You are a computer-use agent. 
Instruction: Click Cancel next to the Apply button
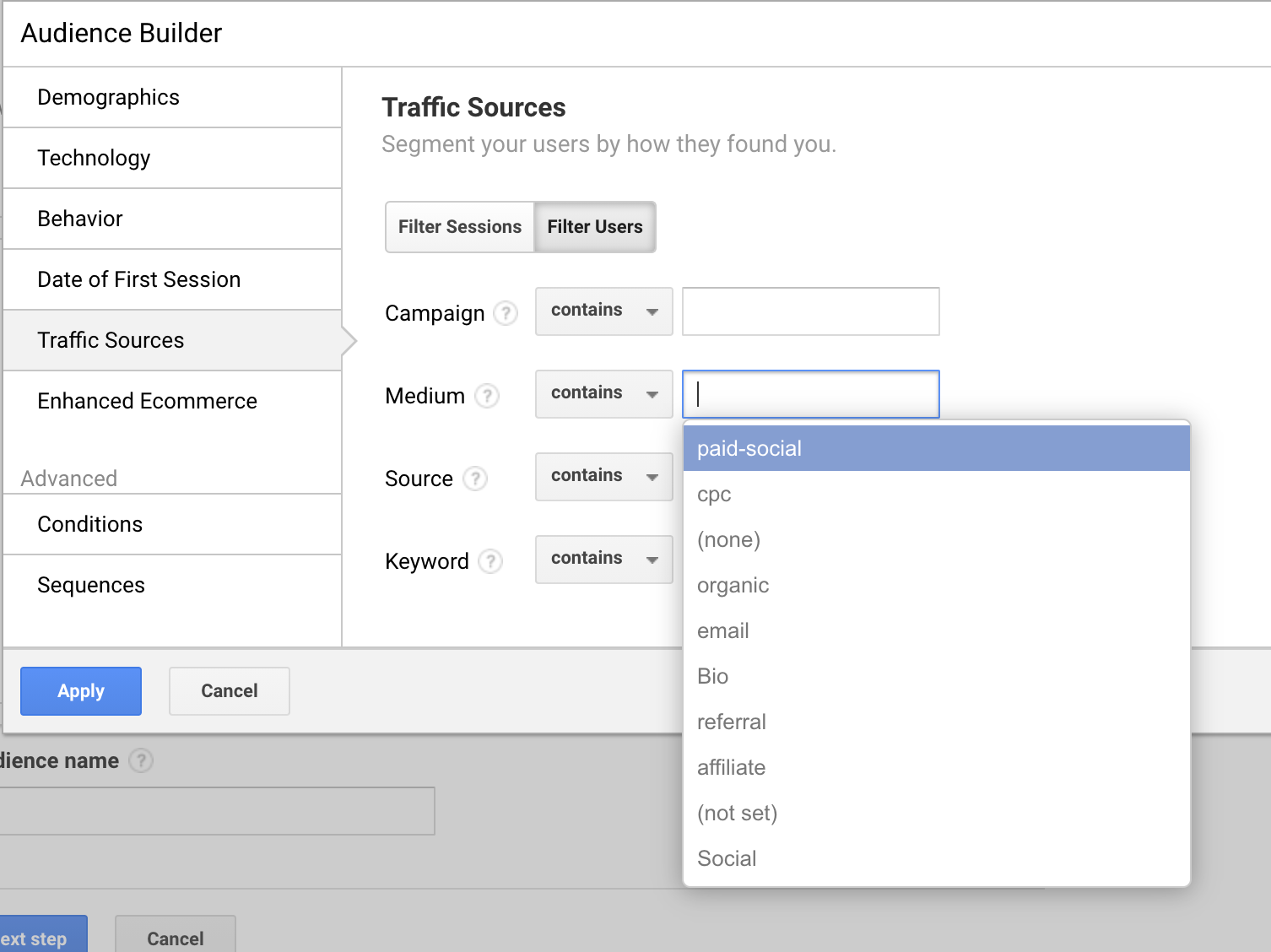point(230,691)
